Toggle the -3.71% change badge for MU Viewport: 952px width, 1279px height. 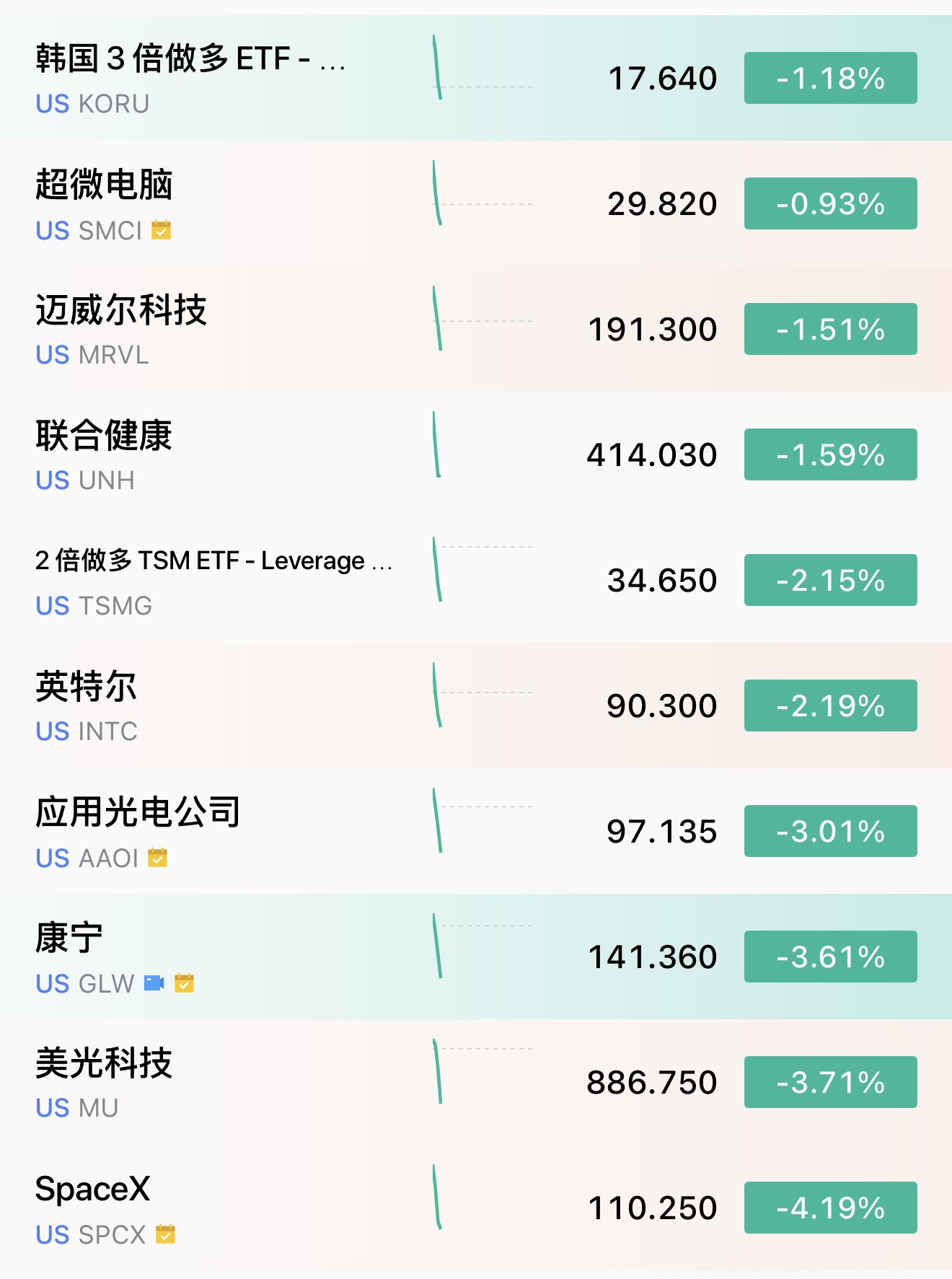click(x=831, y=1082)
